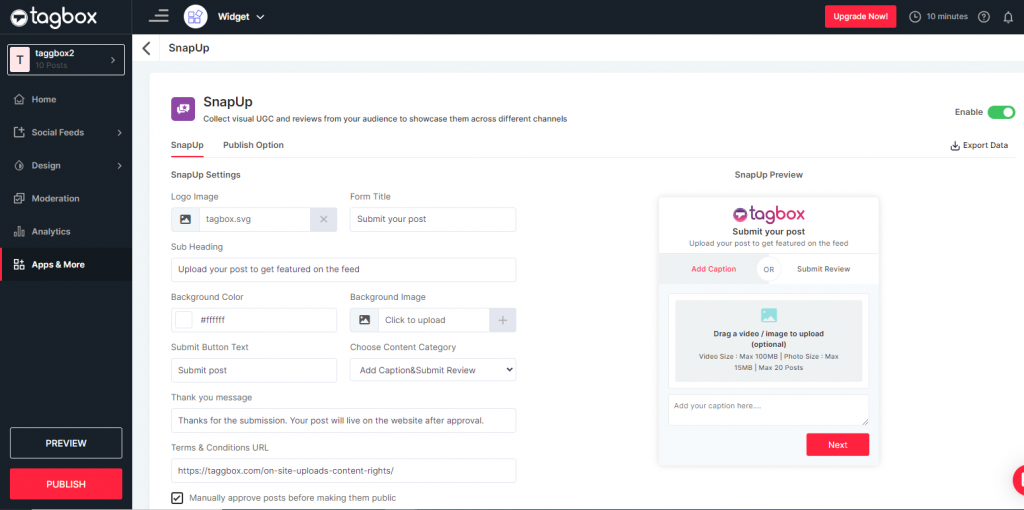Viewport: 1024px width, 510px height.
Task: Remove the tagbox.svg logo with X
Action: [x=323, y=219]
